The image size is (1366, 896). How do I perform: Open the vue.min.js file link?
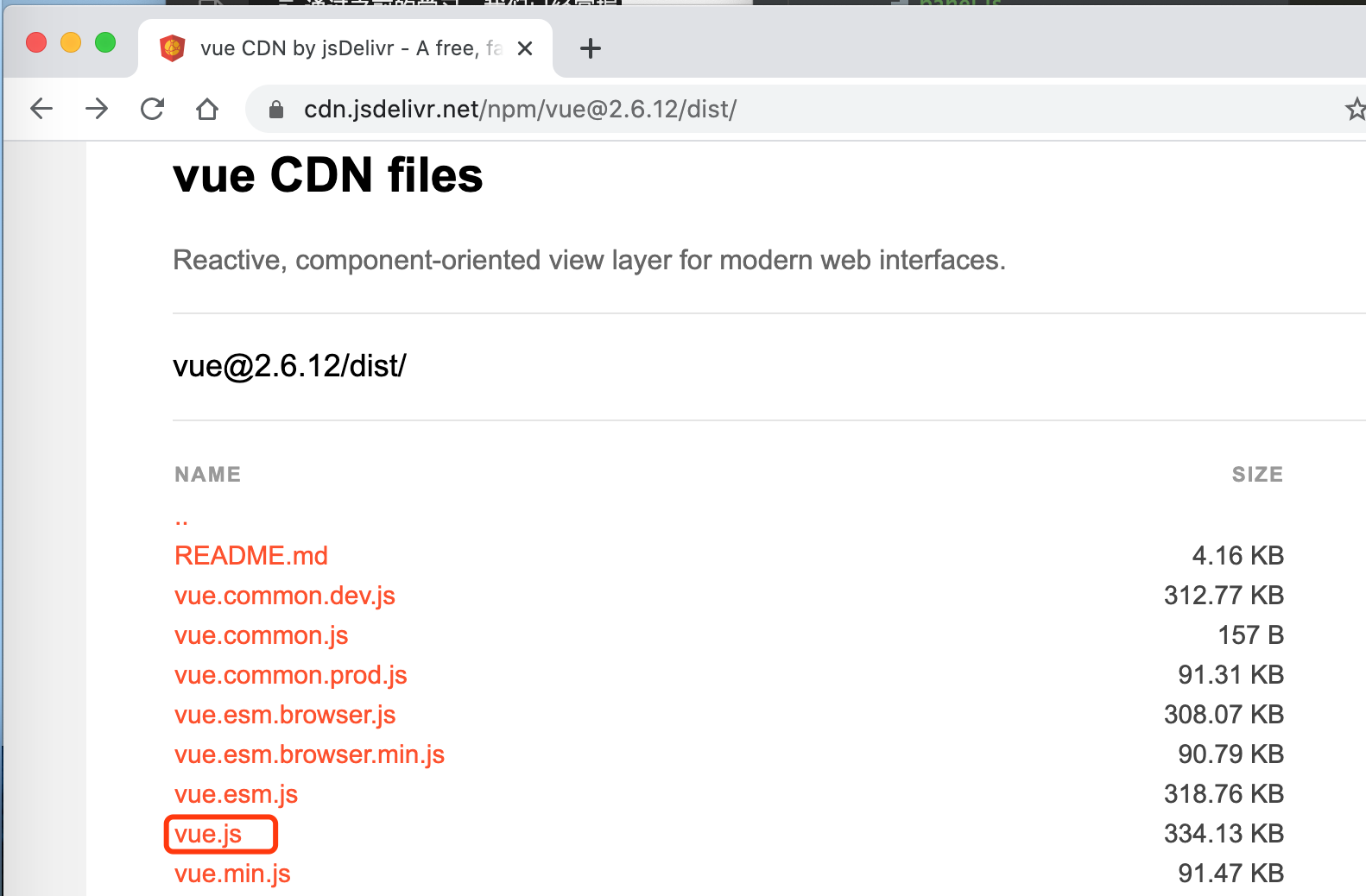[233, 874]
